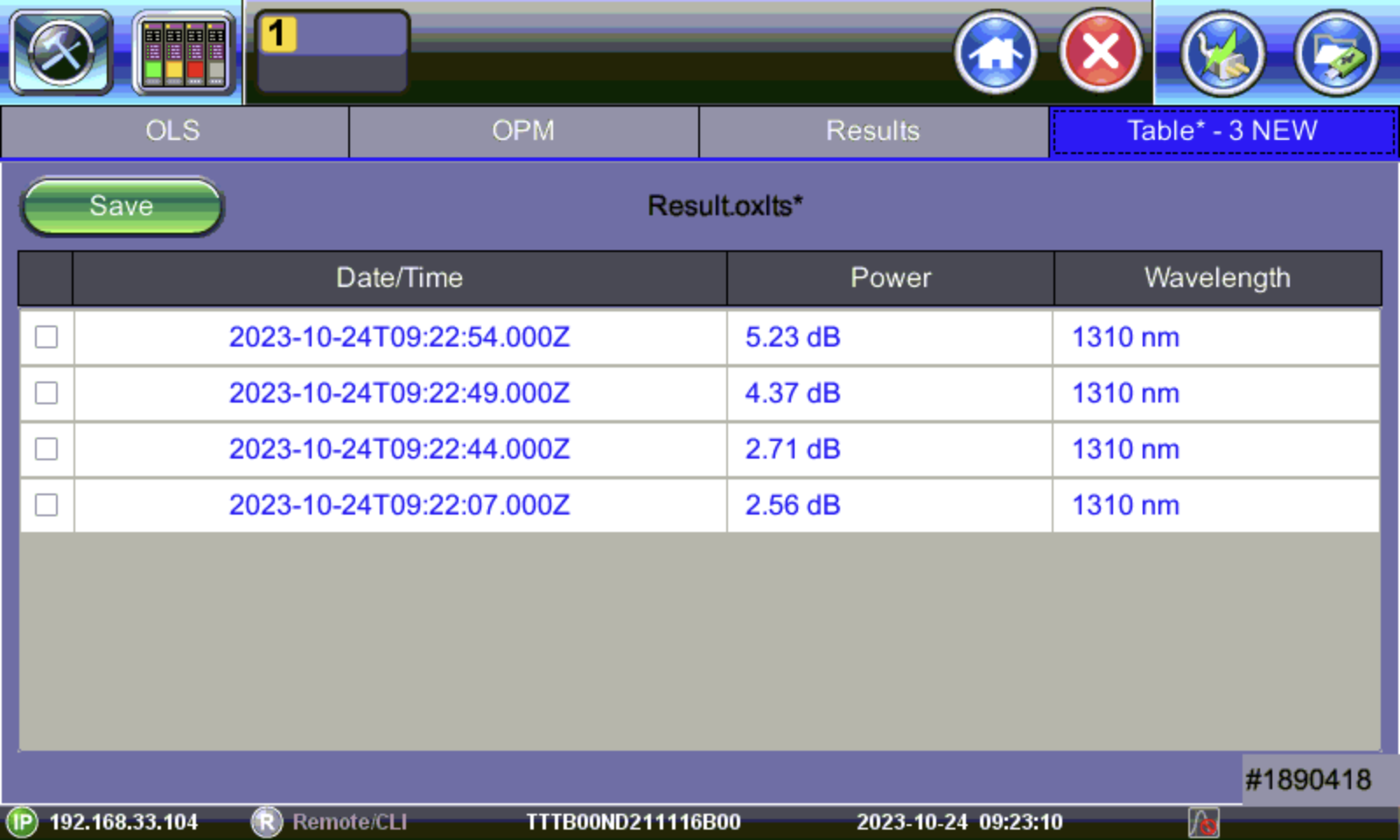Switch to the Results tab
The width and height of the screenshot is (1400, 840).
[872, 131]
